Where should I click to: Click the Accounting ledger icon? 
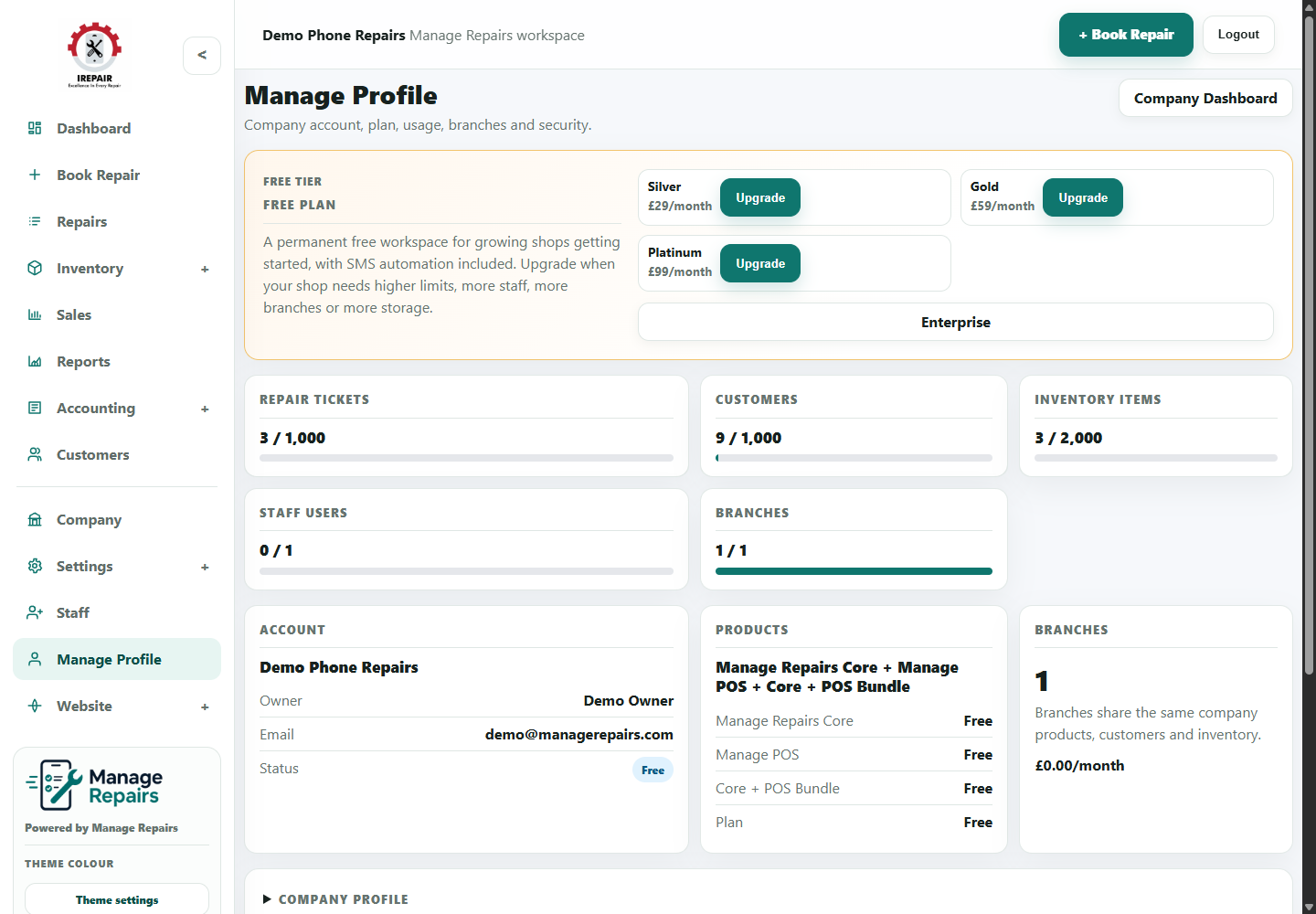point(35,408)
